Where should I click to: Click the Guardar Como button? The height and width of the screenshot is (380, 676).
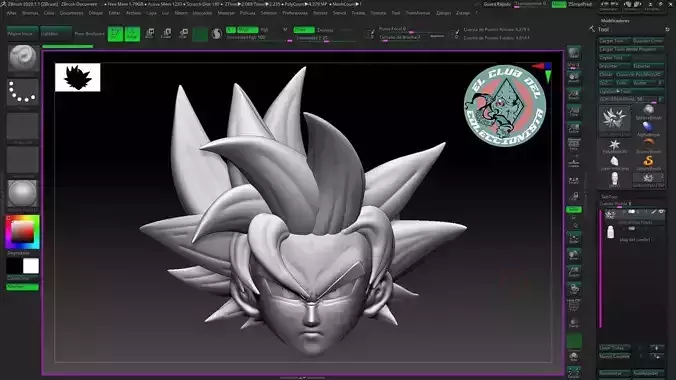(648, 41)
